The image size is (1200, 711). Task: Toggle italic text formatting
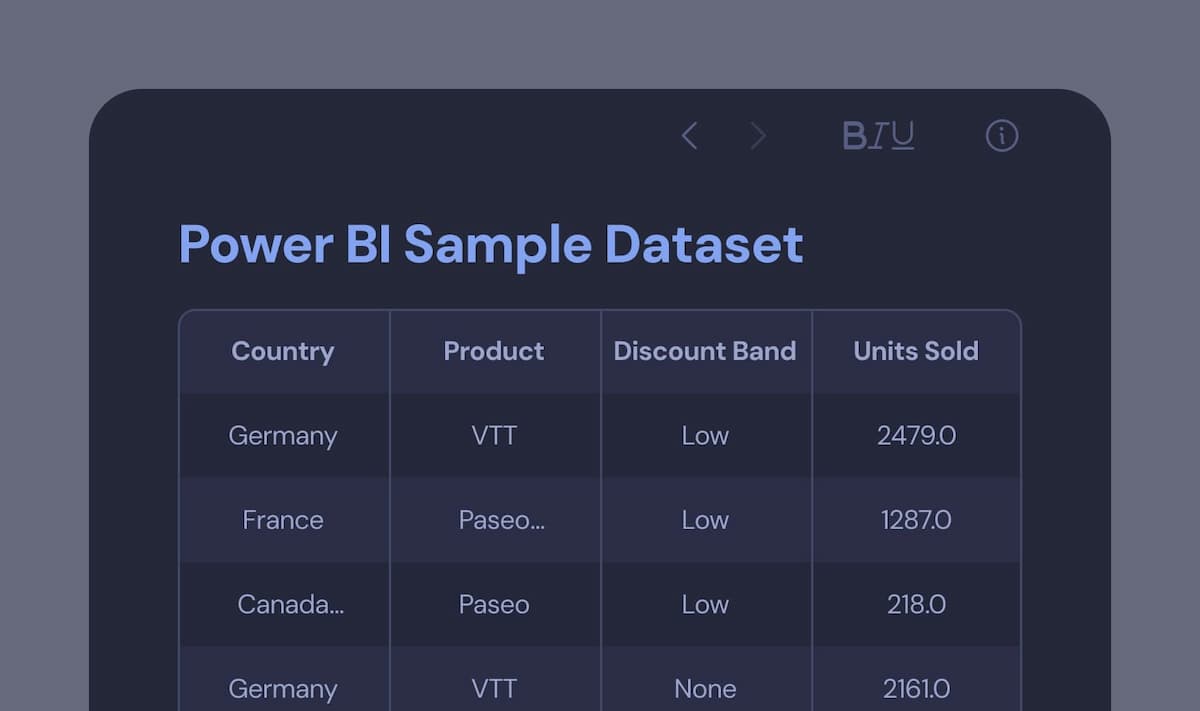tap(878, 136)
